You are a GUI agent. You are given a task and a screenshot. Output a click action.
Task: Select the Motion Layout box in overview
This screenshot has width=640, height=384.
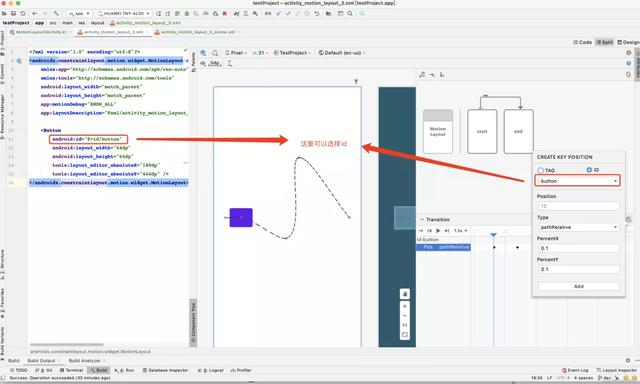point(438,131)
